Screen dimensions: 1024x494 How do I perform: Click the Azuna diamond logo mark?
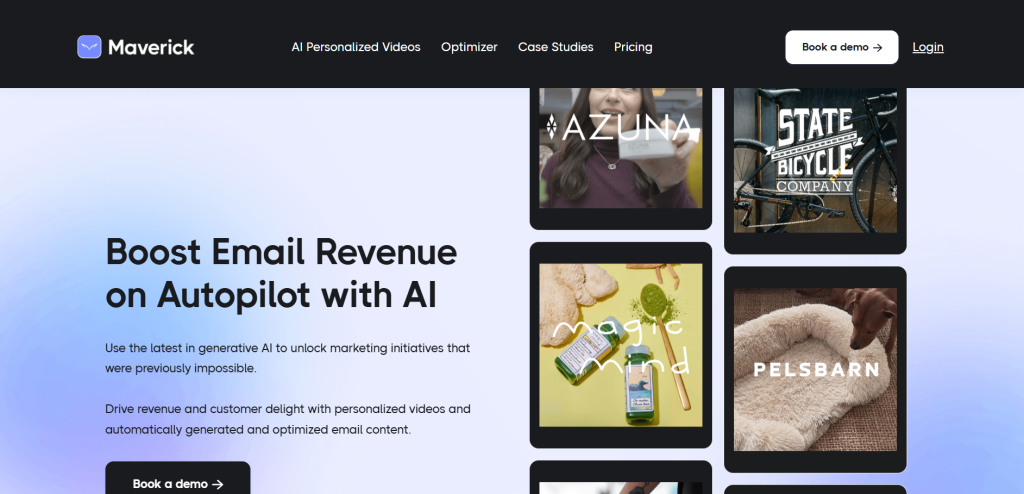[551, 127]
